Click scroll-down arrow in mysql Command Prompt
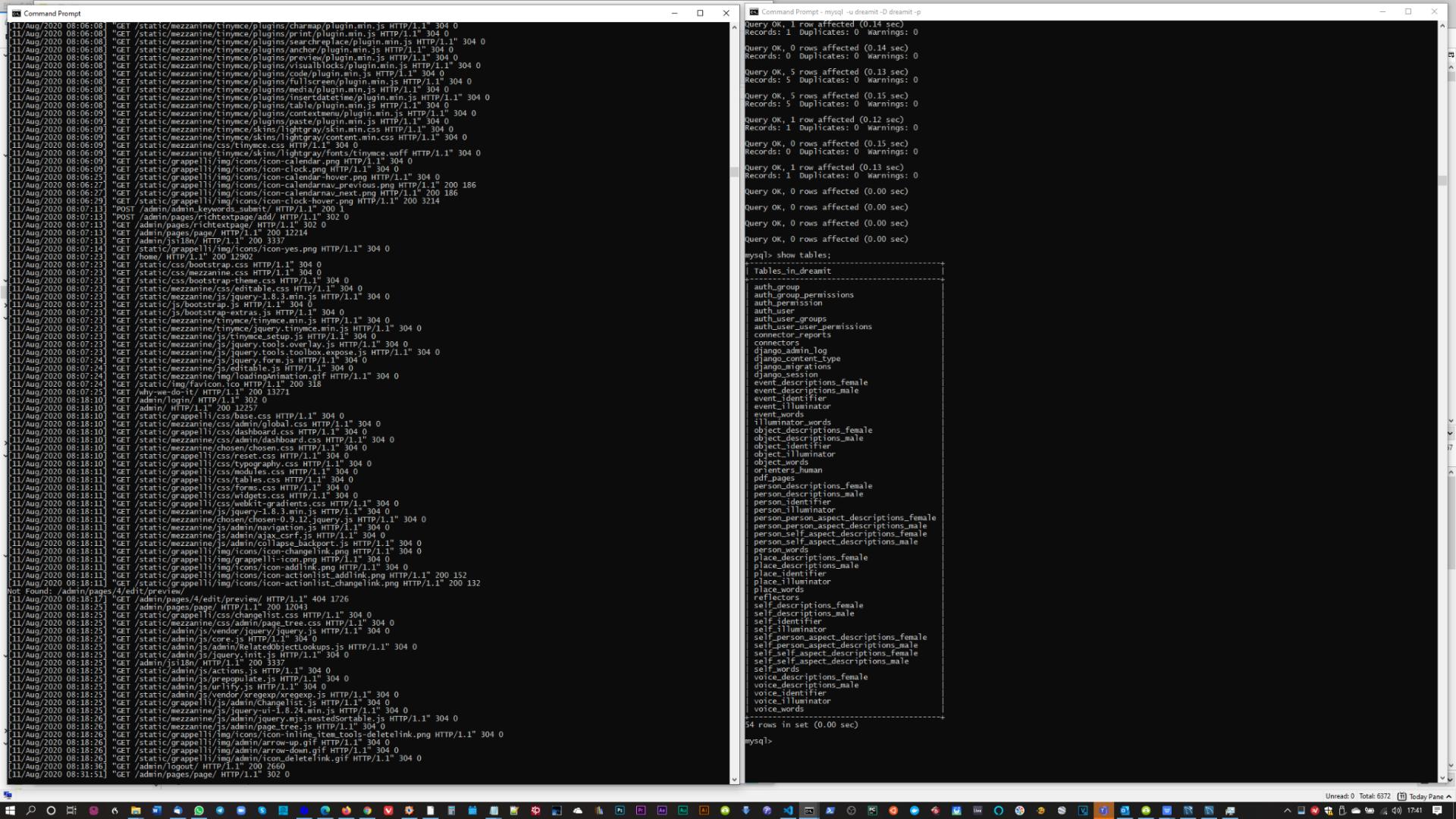 [x=1442, y=779]
